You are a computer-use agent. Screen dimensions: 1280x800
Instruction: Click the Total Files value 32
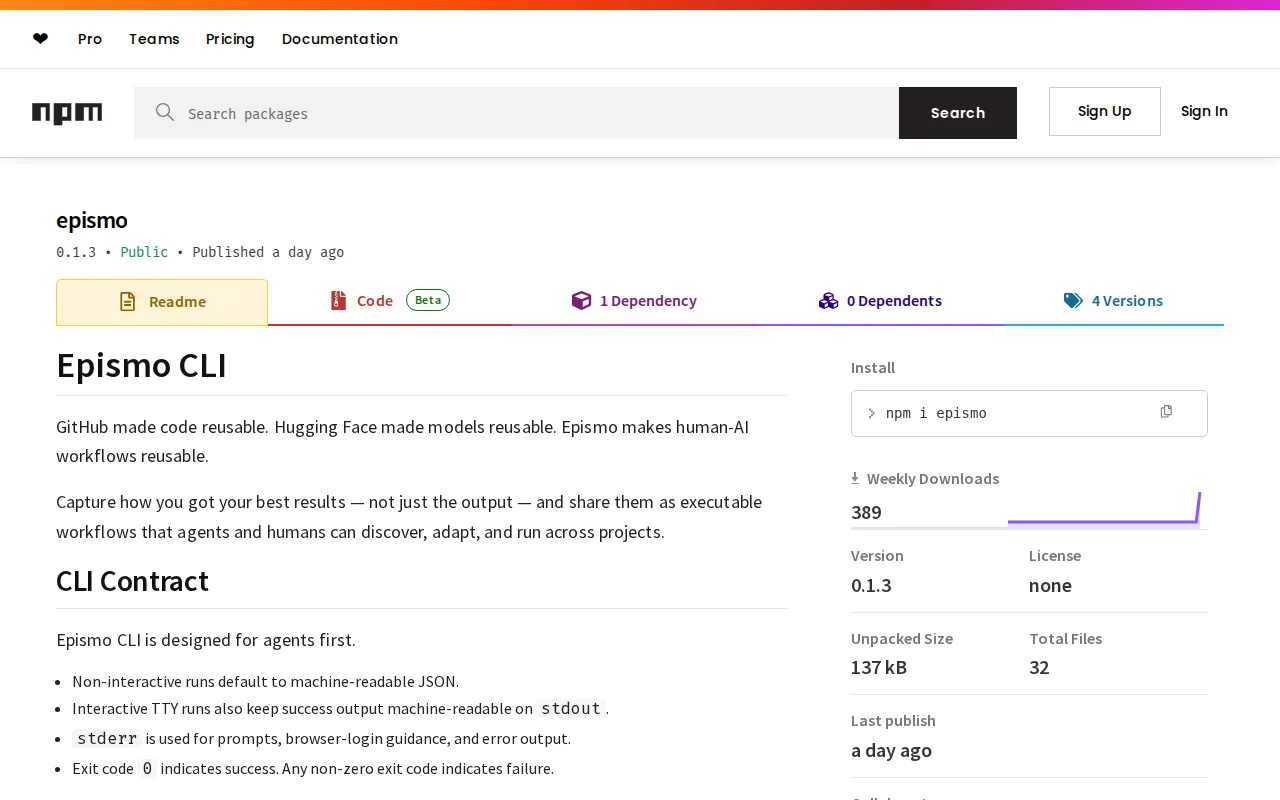click(x=1039, y=667)
